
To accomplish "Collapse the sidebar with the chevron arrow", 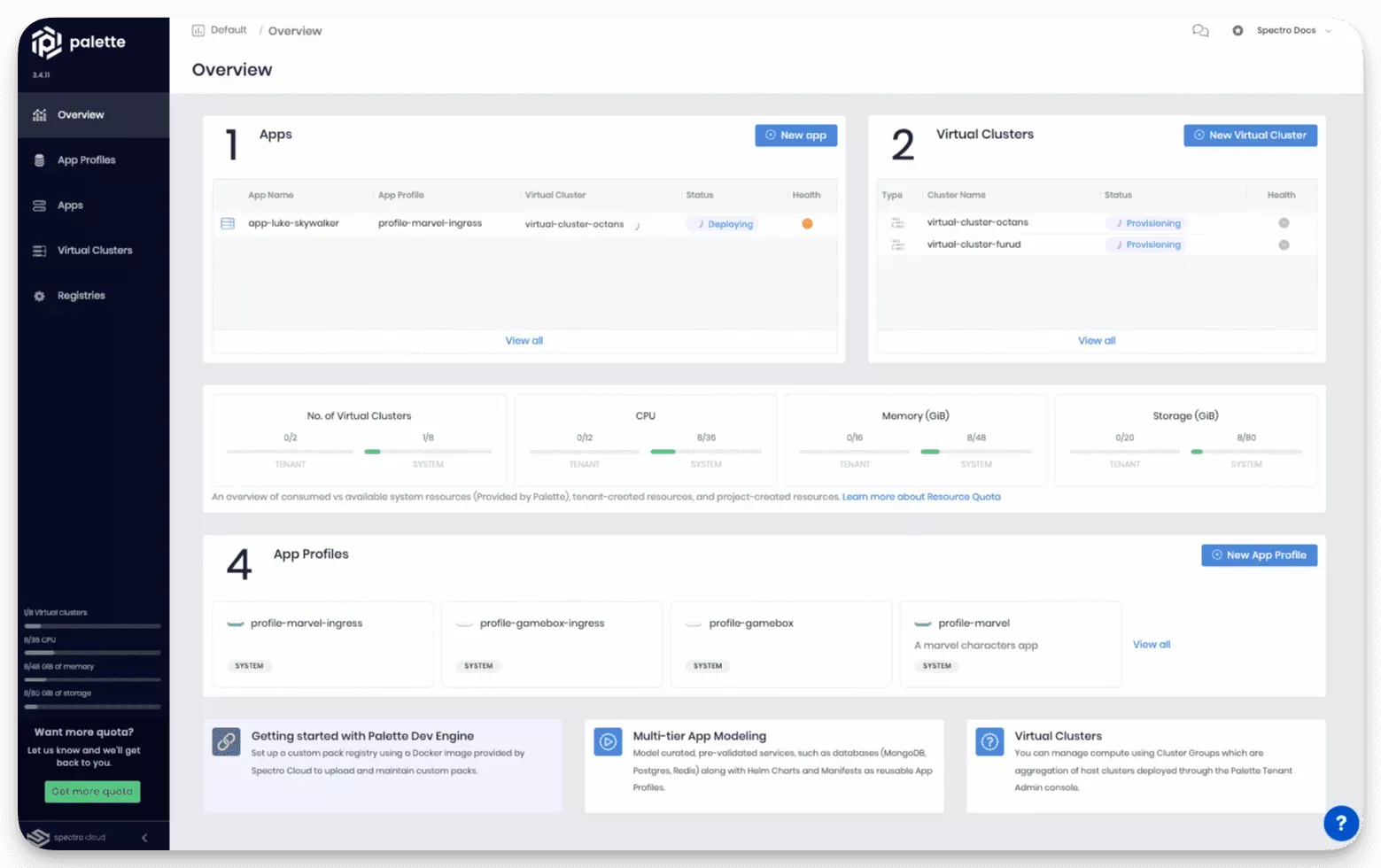I will tap(144, 836).
